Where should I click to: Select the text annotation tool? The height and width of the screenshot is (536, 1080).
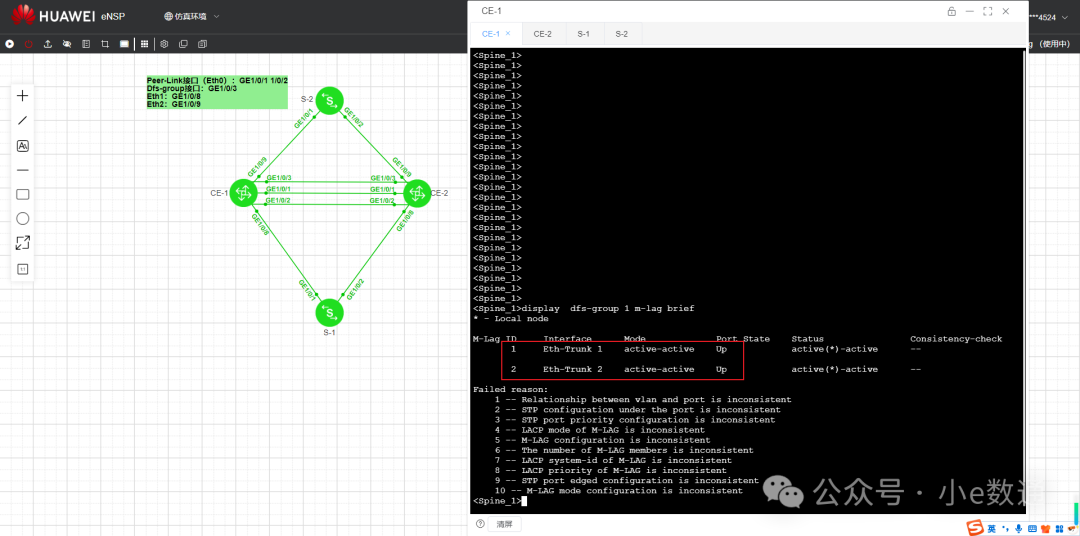pos(23,145)
